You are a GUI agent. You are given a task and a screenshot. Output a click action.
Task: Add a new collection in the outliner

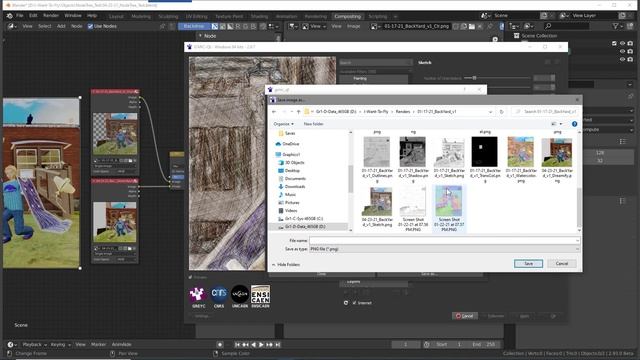[631, 26]
